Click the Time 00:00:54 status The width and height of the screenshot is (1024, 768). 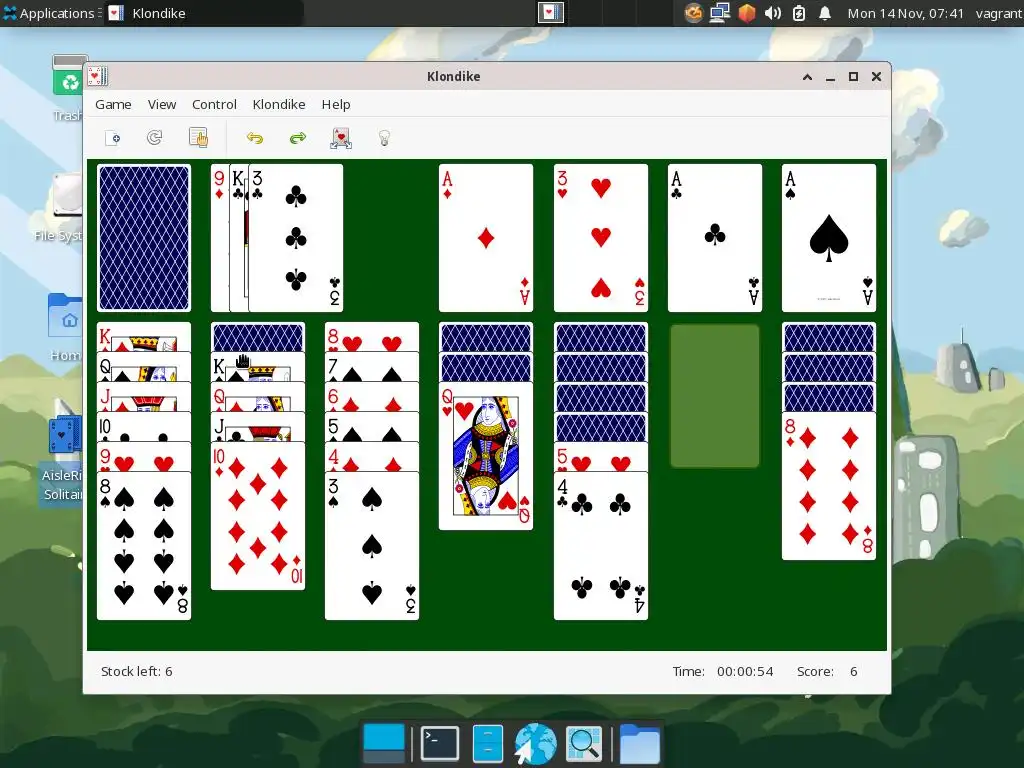(723, 671)
